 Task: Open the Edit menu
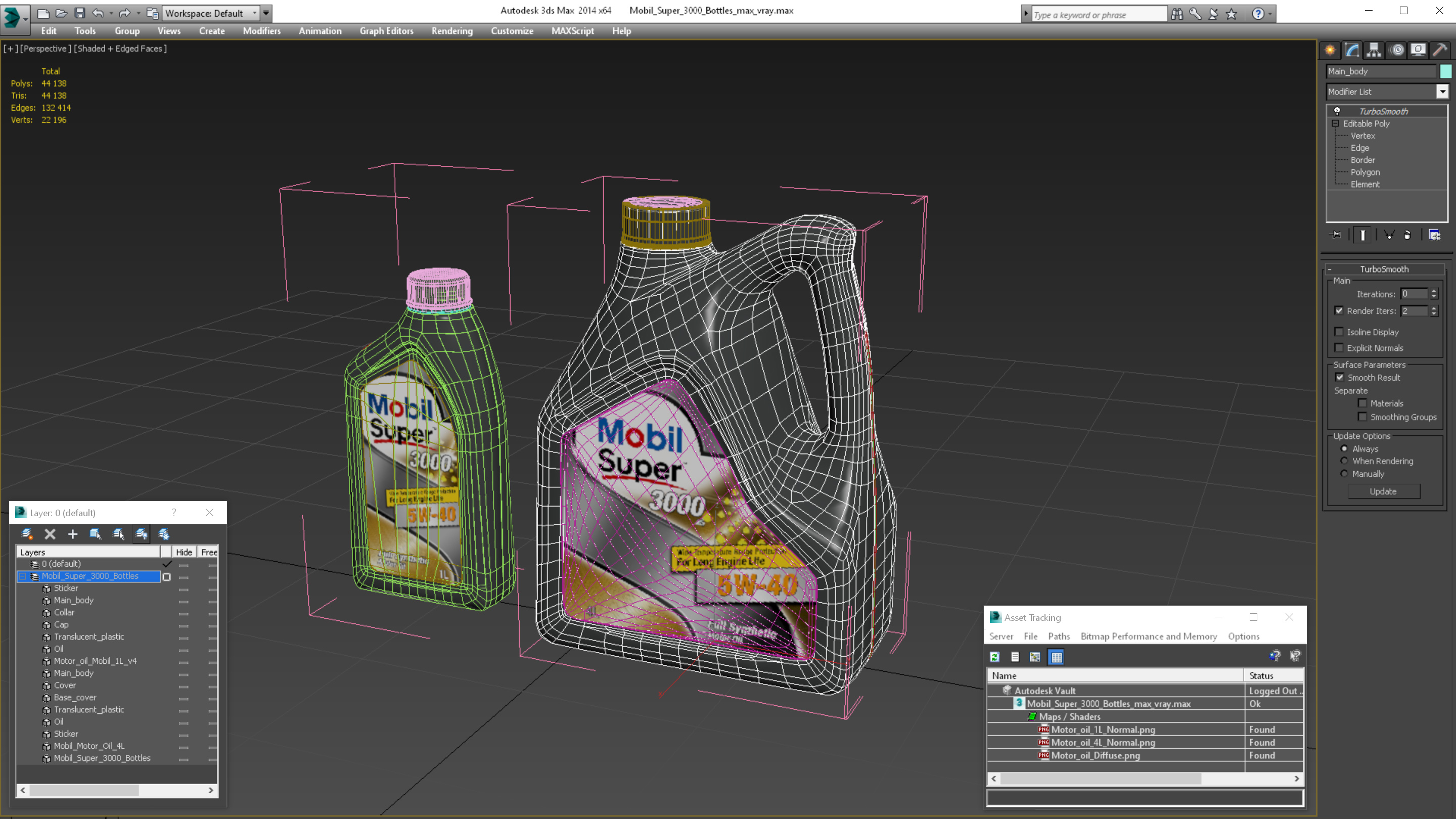49,31
